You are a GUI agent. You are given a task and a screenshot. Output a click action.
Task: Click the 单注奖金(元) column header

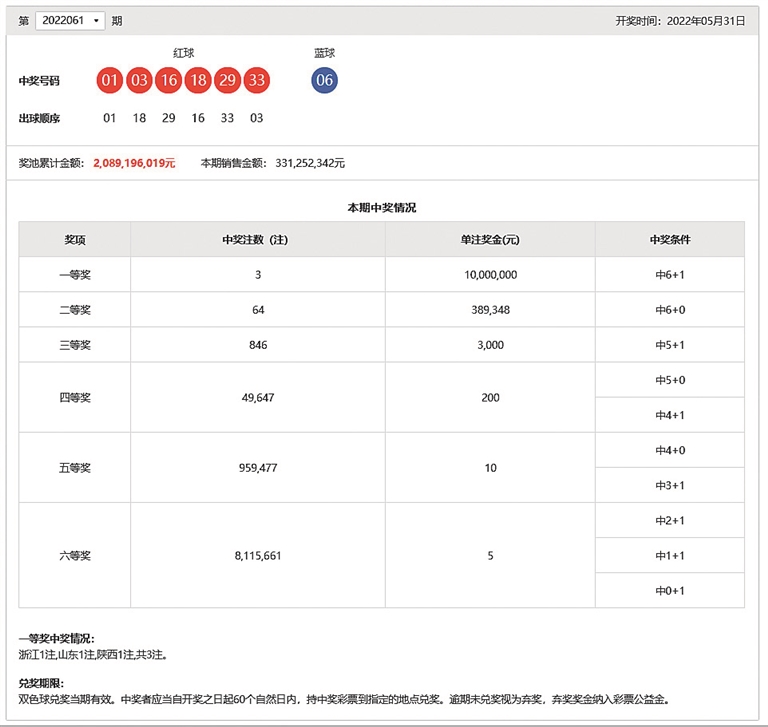pos(490,240)
